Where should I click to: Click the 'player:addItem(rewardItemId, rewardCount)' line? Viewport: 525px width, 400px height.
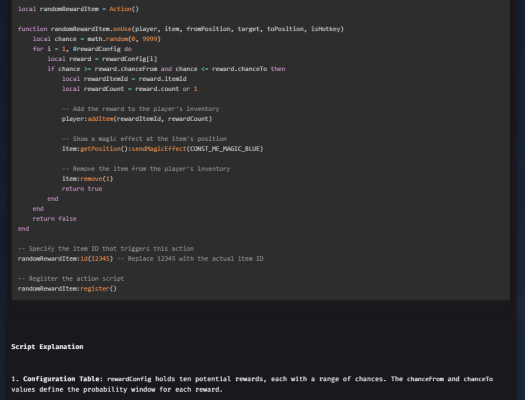[x=137, y=119]
